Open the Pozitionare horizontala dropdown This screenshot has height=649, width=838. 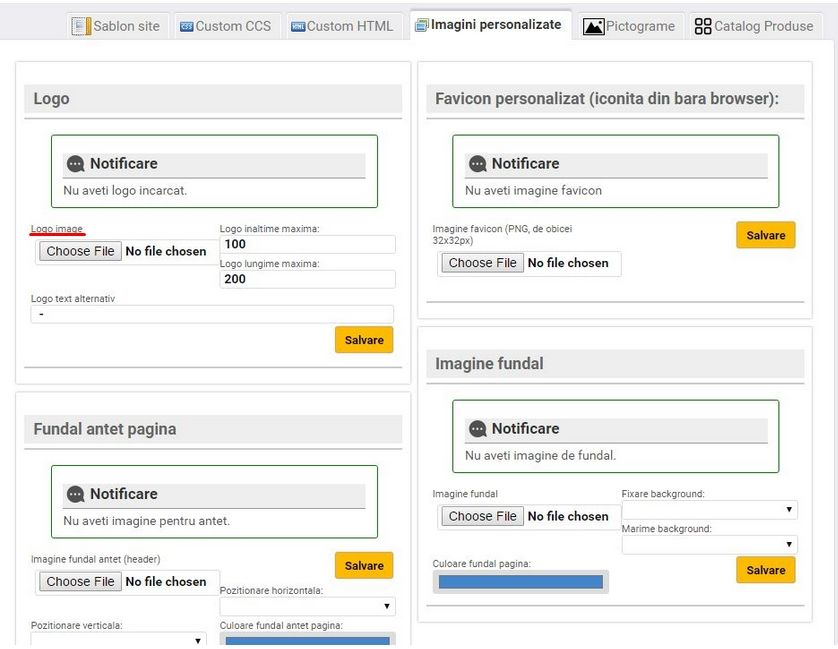pos(307,606)
